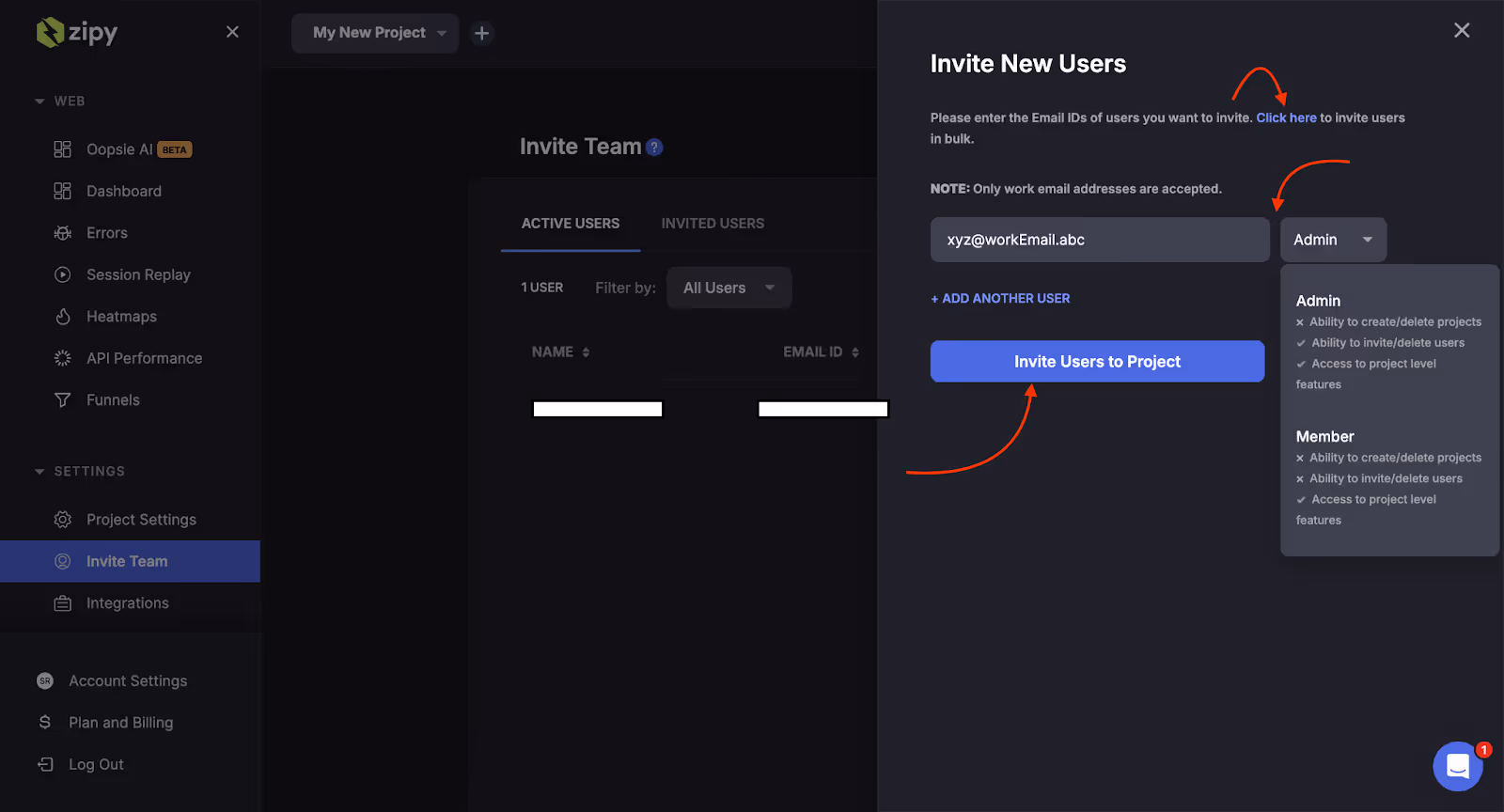Focus the work email input field

pos(1100,240)
